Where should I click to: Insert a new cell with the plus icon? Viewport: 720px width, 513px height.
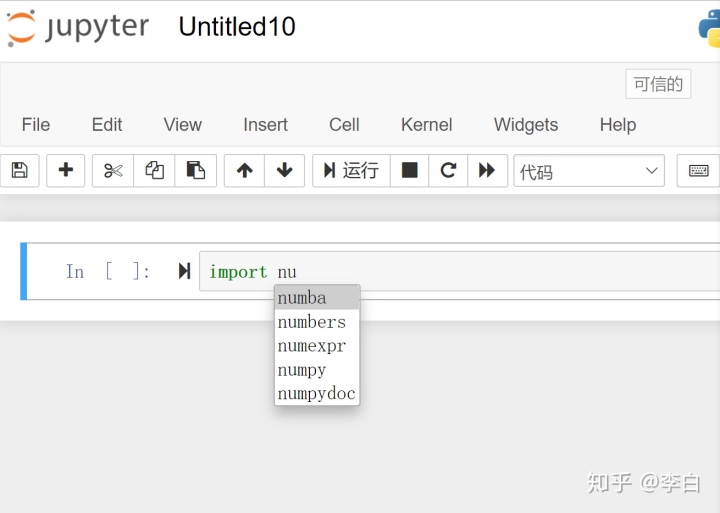(x=66, y=170)
